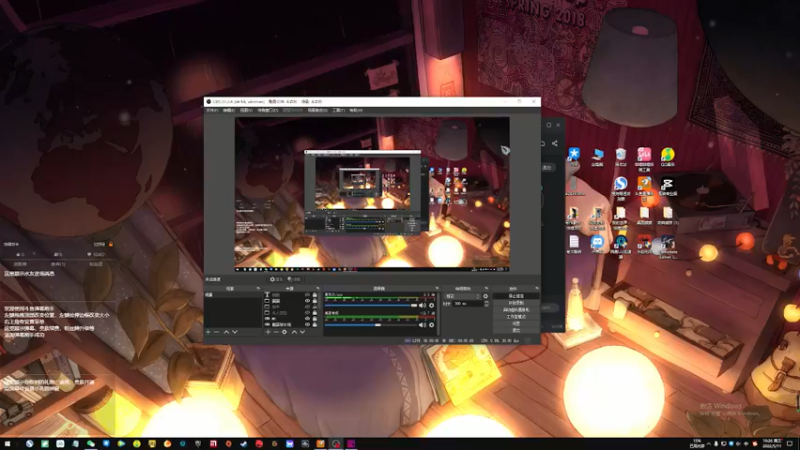Click the 启动虚拟摄像机 button

[516, 310]
